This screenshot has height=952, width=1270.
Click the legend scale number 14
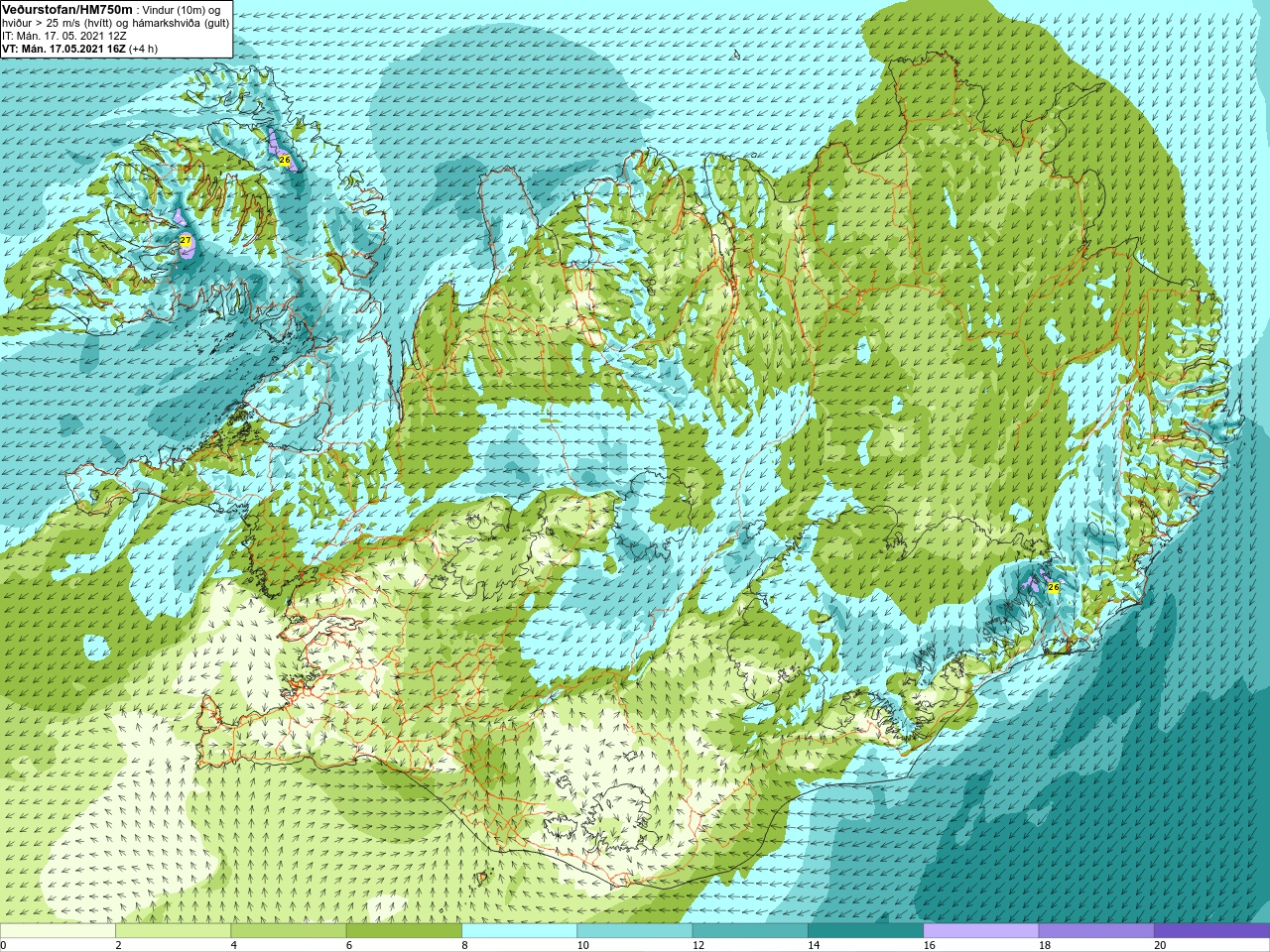pyautogui.click(x=814, y=945)
